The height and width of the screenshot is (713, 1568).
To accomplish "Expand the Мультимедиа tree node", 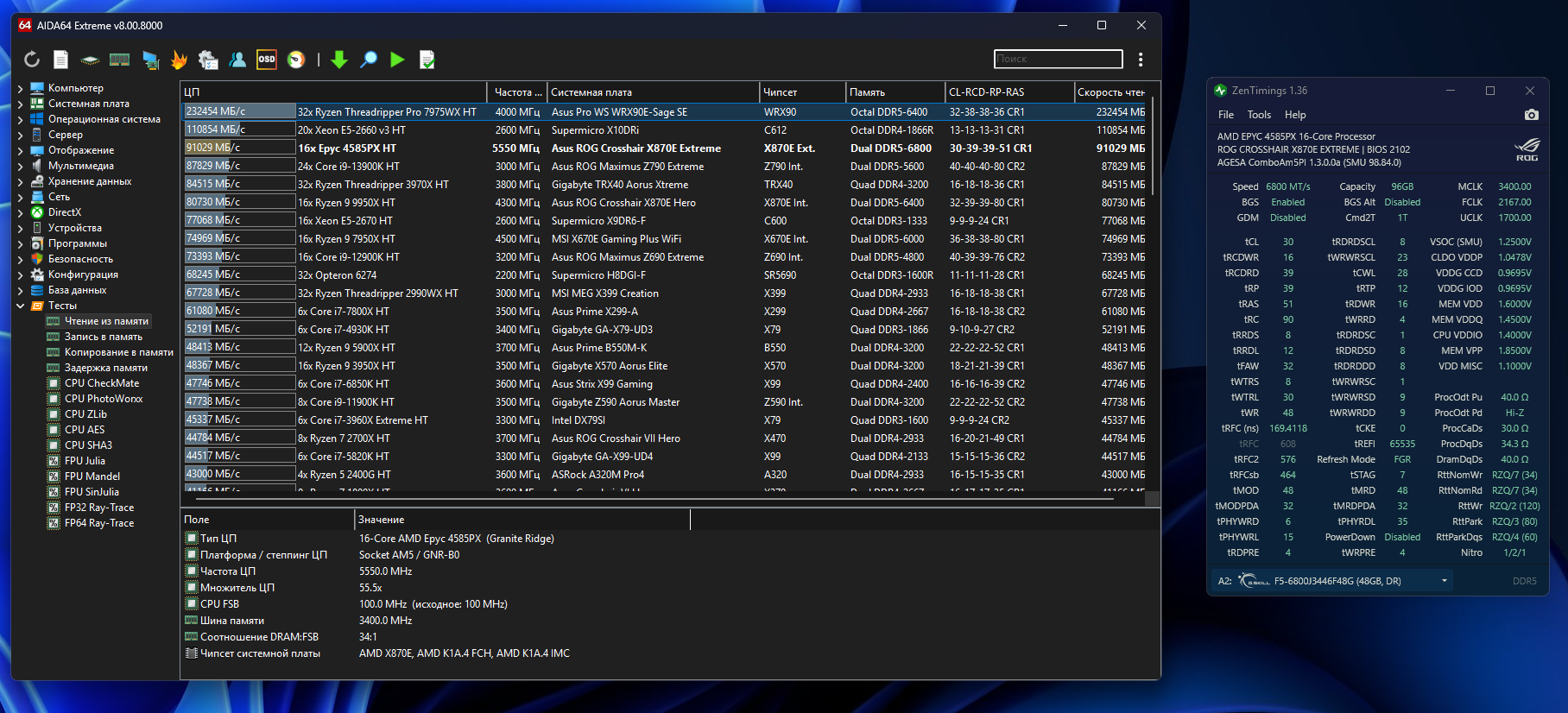I will (20, 166).
